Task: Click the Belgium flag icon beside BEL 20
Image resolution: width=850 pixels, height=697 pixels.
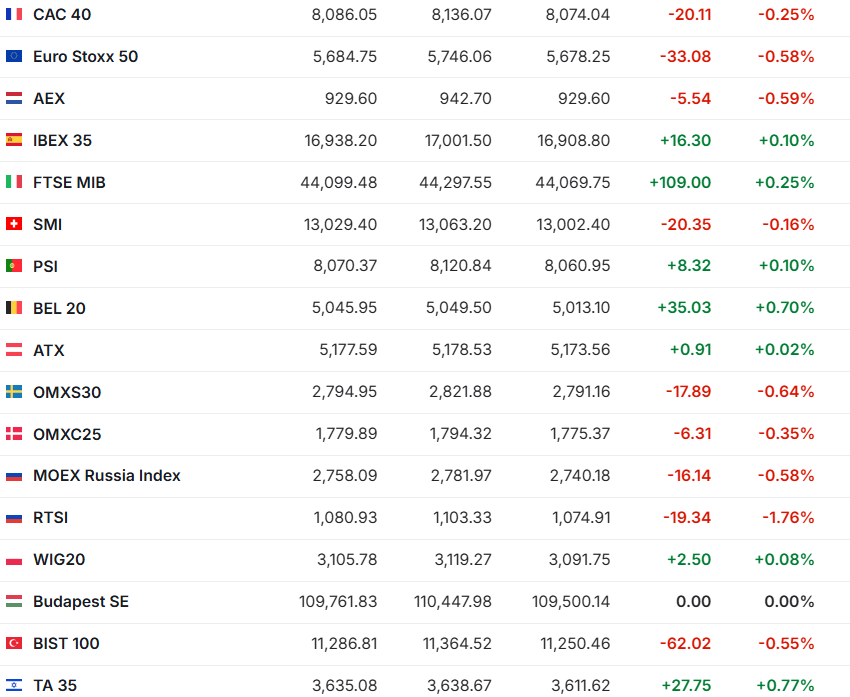Action: 14,309
